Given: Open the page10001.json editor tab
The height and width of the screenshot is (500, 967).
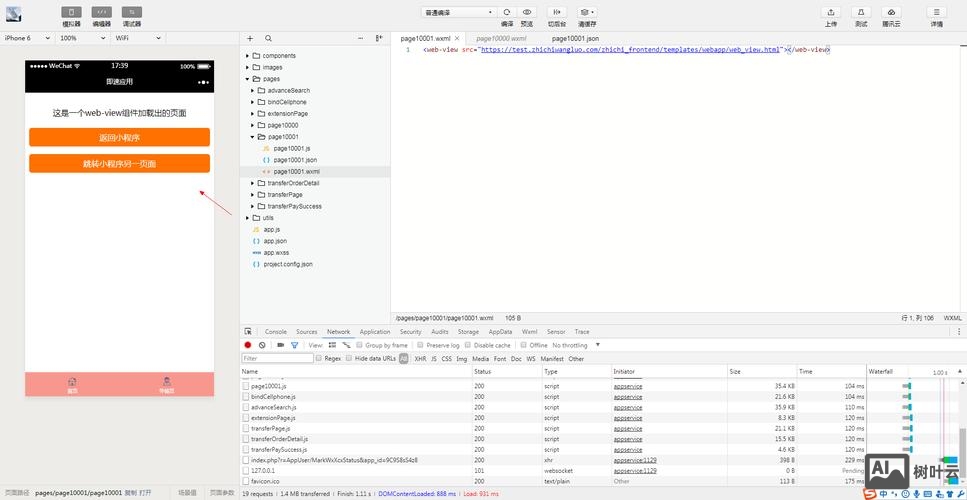Looking at the screenshot, I should (575, 38).
